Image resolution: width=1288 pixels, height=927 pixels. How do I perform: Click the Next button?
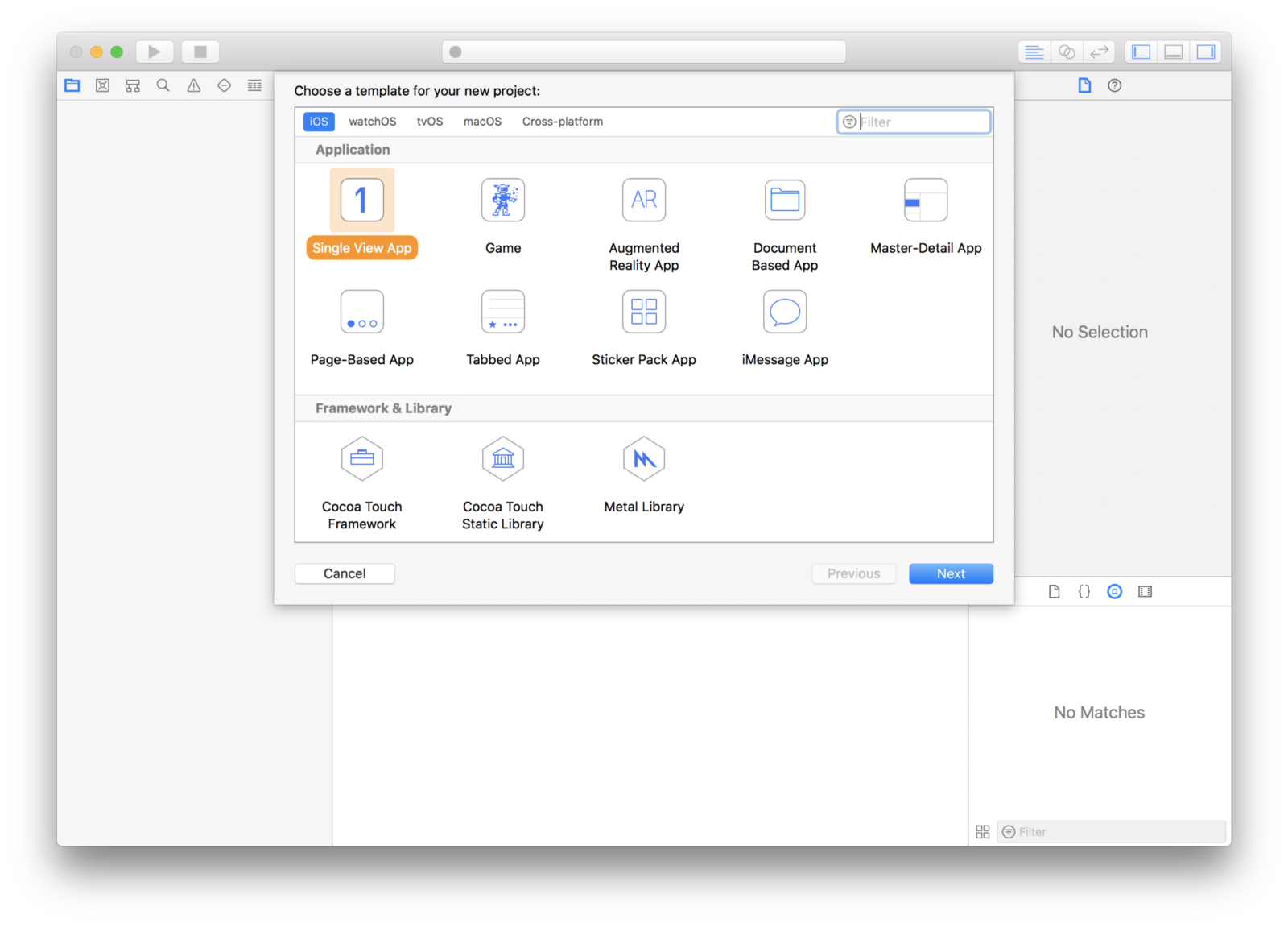(951, 573)
